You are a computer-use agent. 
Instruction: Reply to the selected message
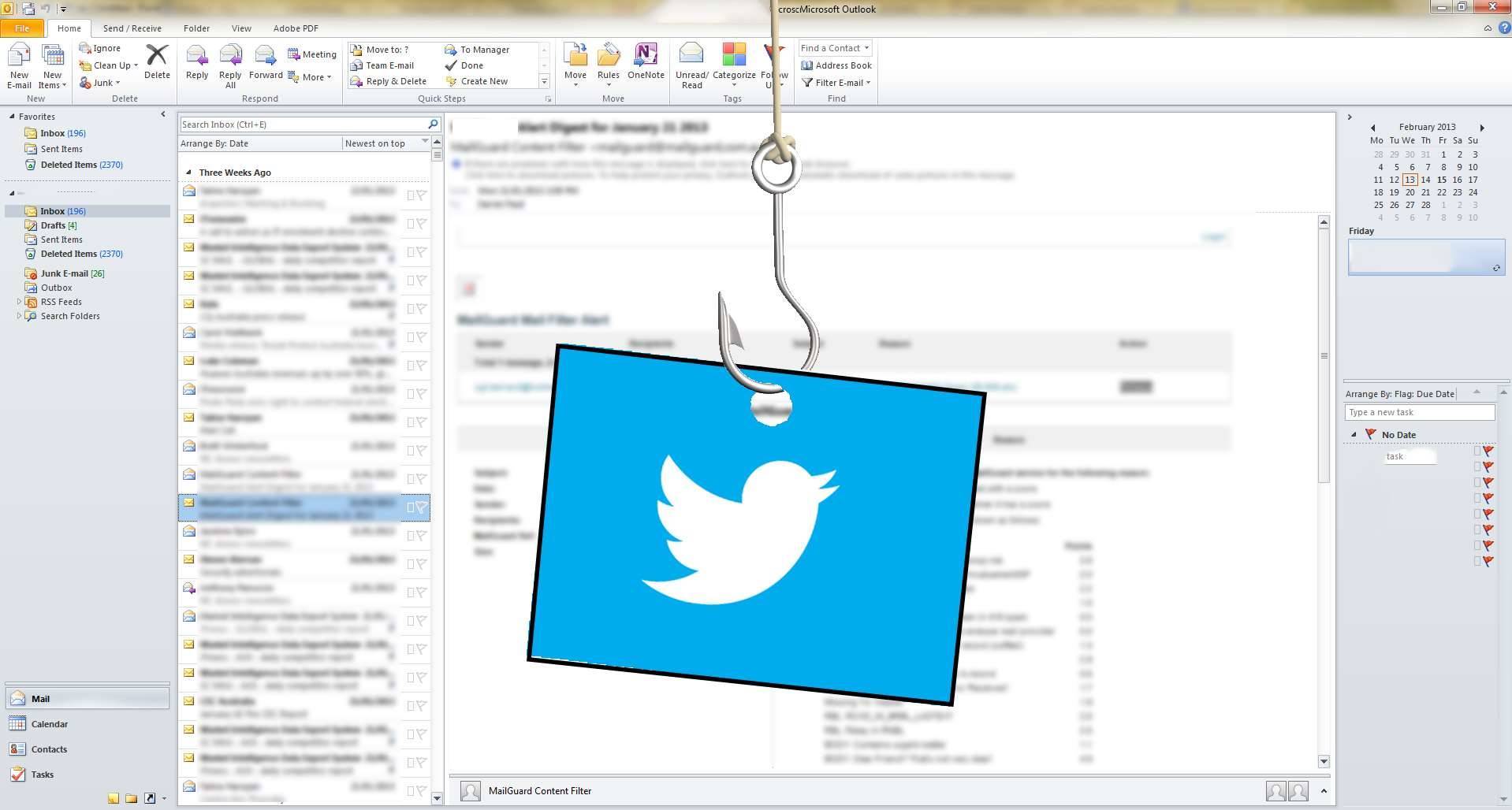[x=196, y=63]
